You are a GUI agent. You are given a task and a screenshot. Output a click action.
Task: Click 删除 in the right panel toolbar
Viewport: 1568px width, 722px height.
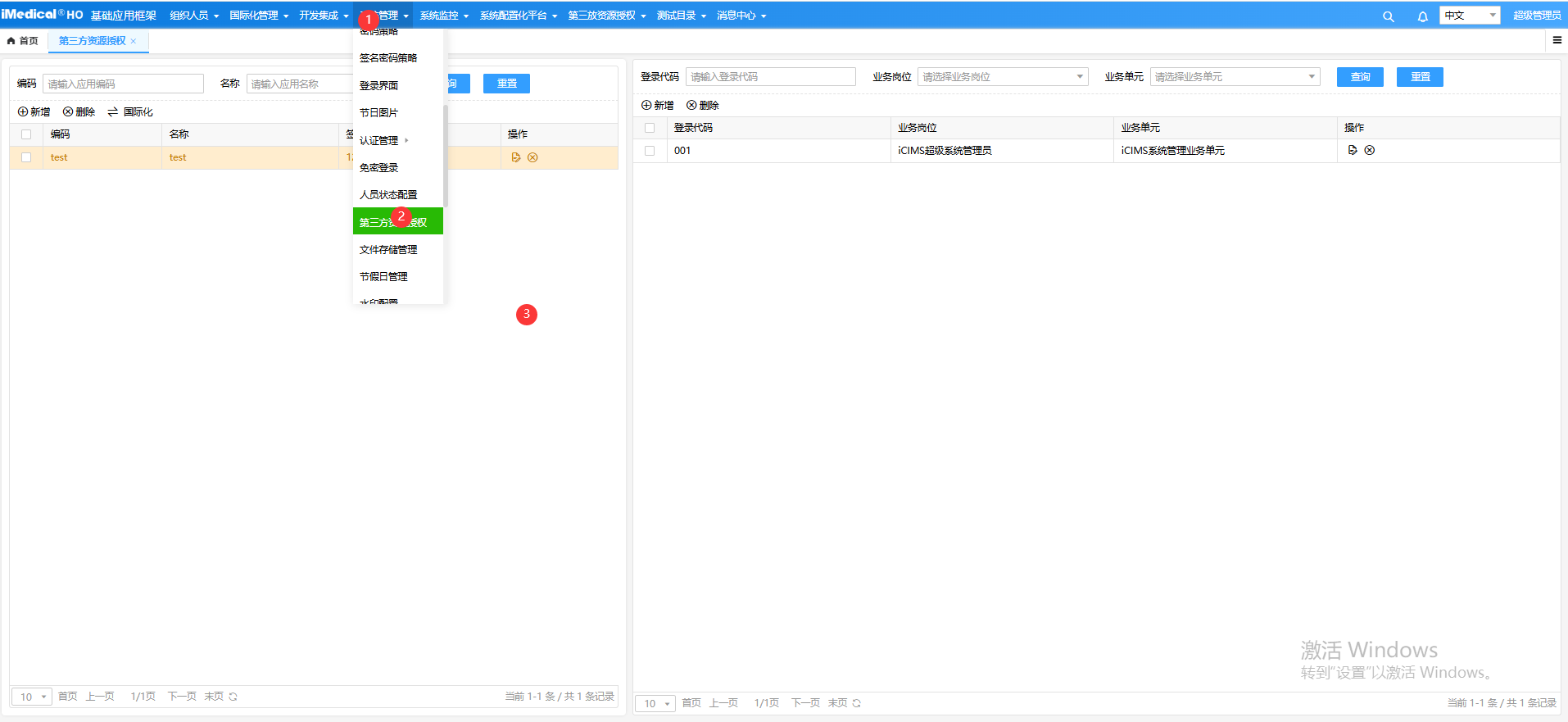(703, 105)
